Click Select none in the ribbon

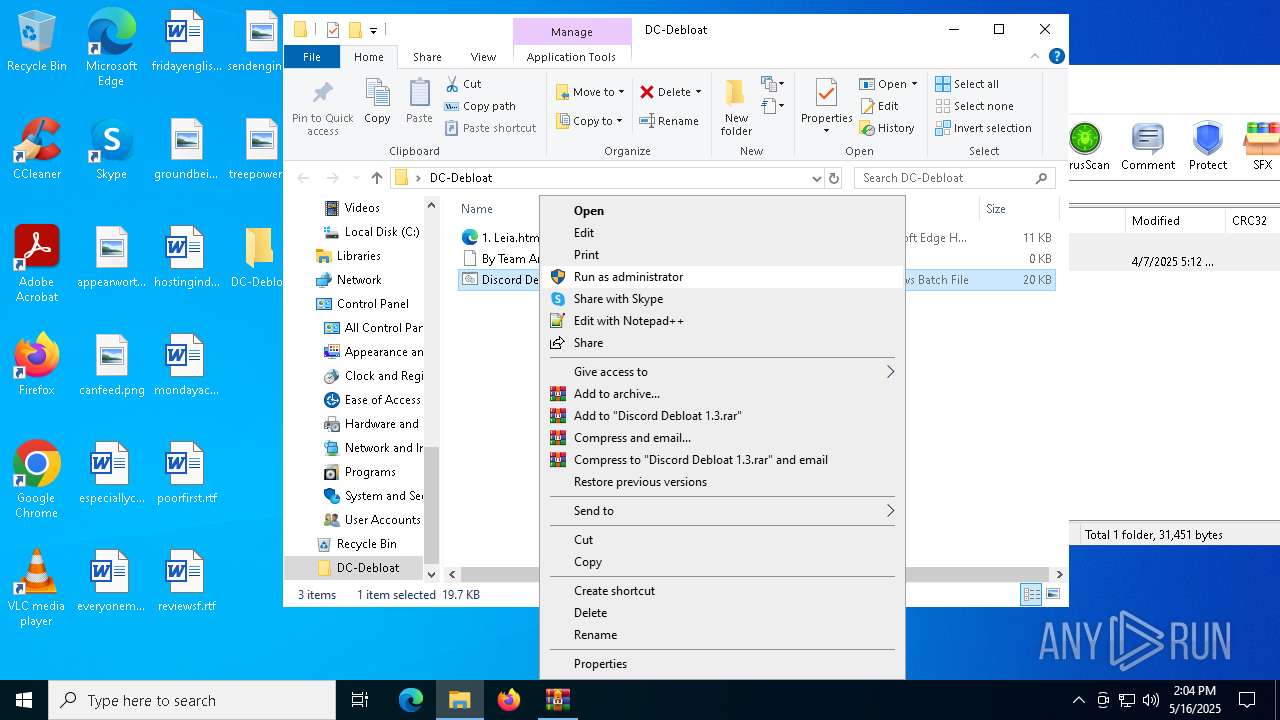tap(974, 106)
